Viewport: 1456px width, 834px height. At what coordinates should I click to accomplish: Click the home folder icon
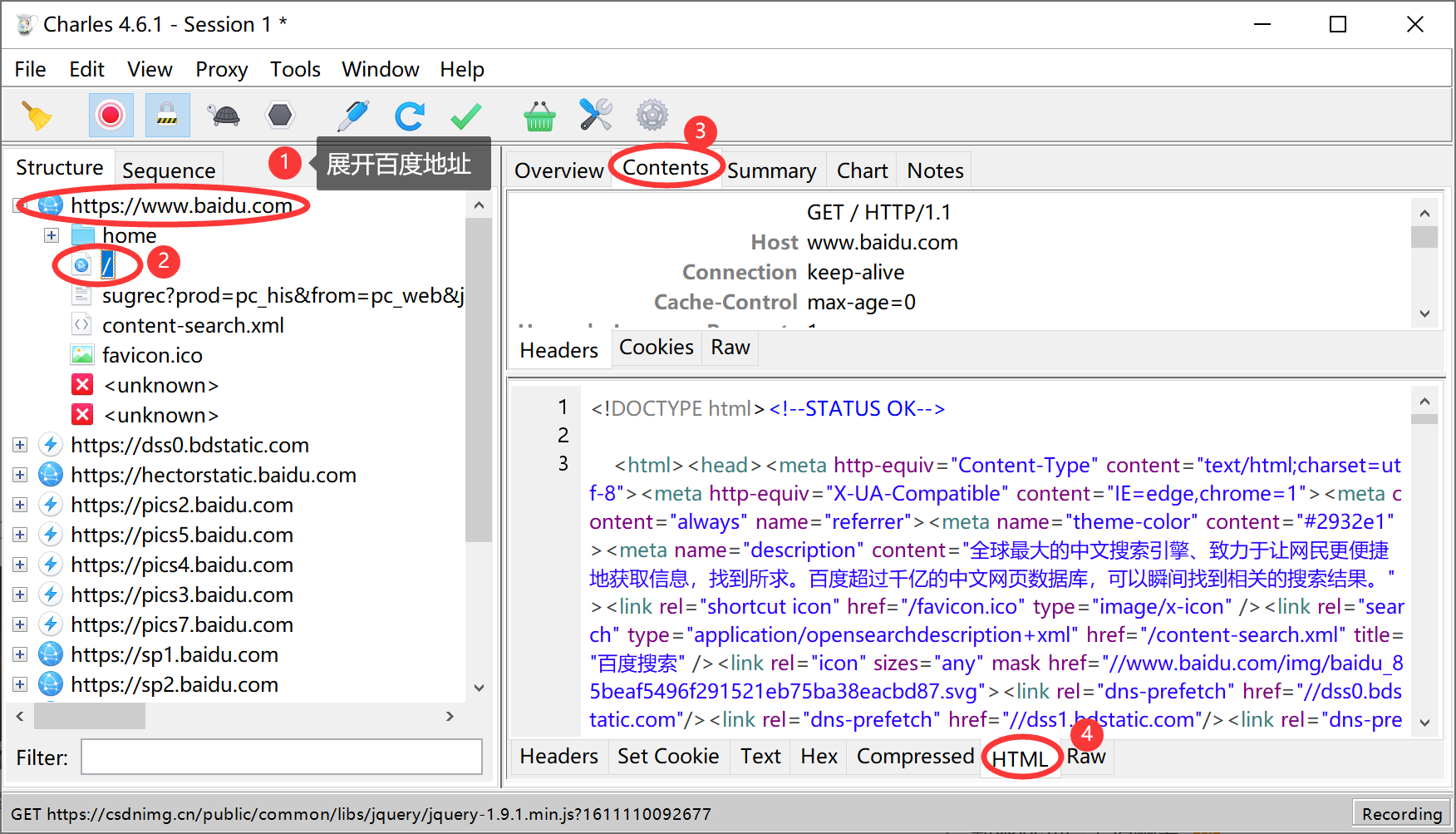pyautogui.click(x=82, y=235)
